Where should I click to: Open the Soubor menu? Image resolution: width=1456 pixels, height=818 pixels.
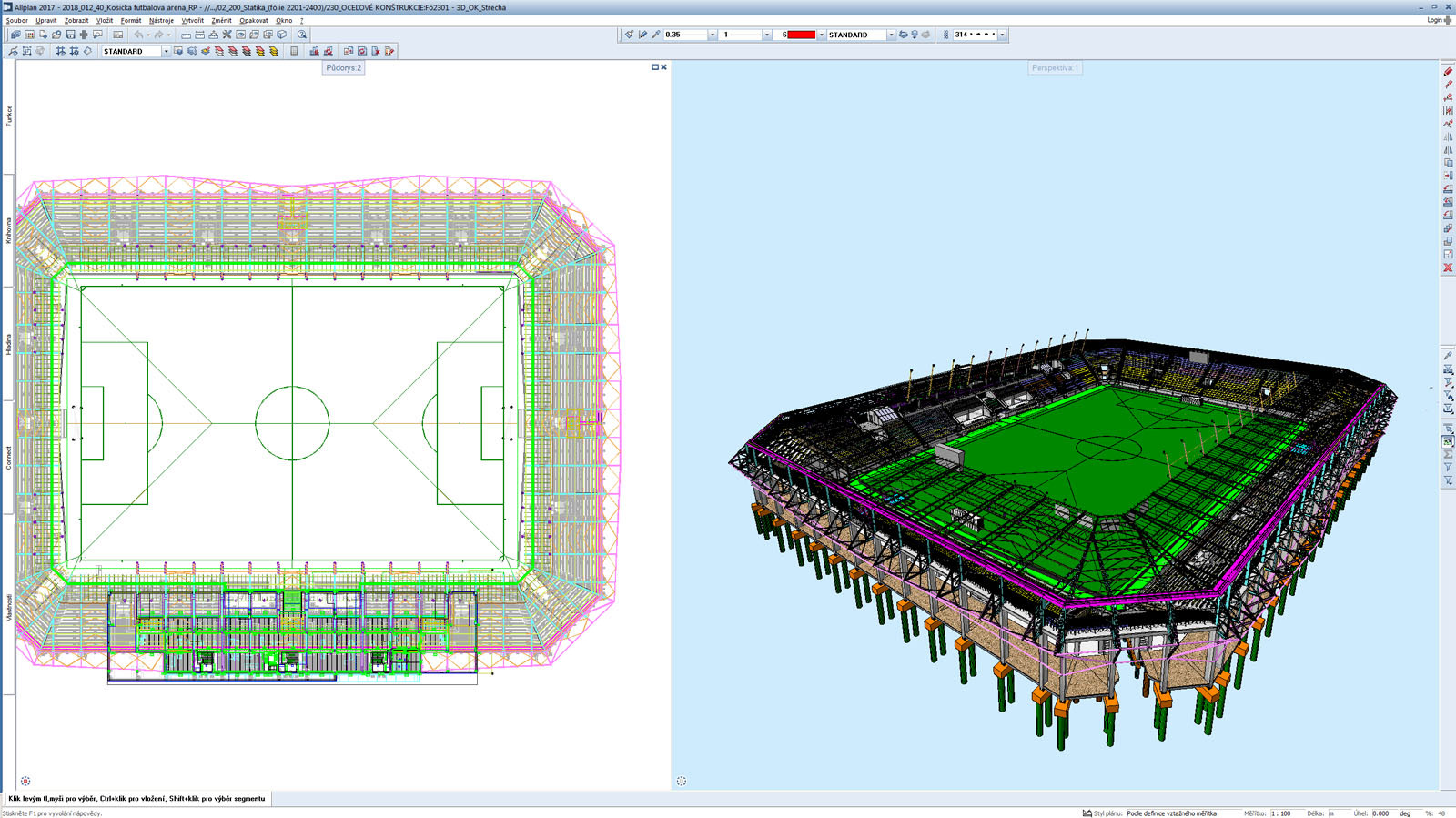coord(16,20)
